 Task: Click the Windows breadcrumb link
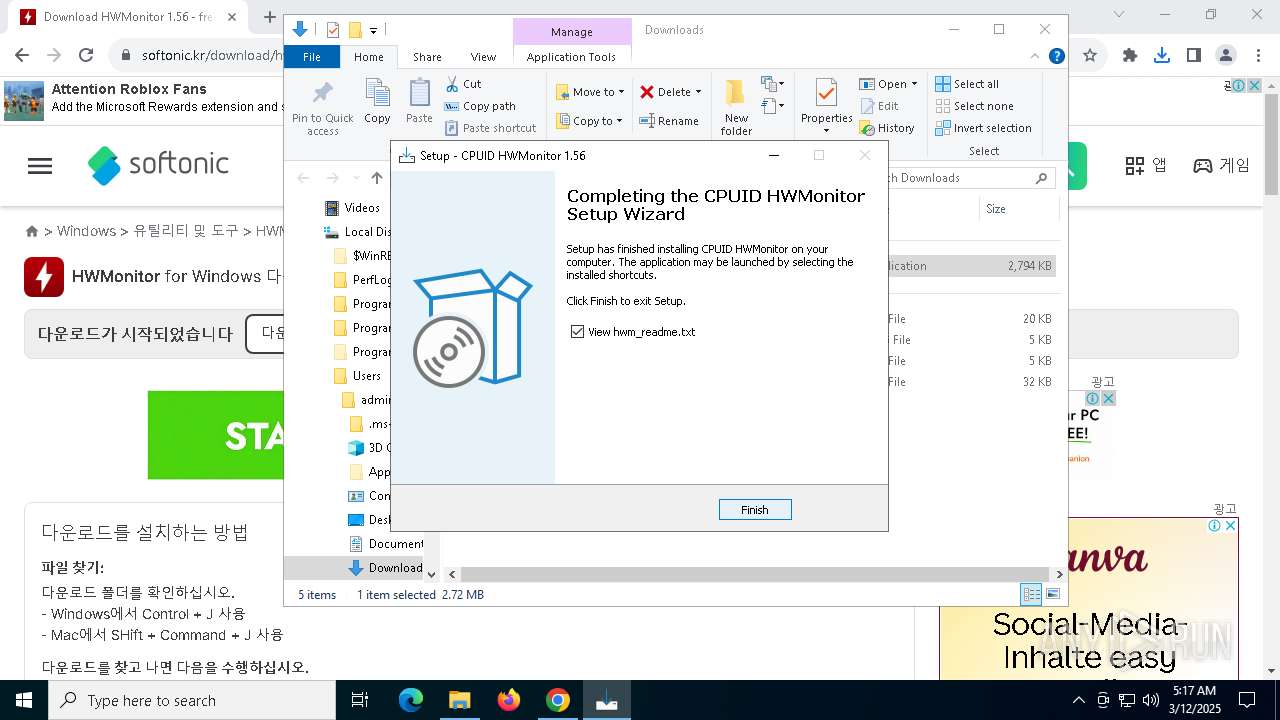pos(86,231)
